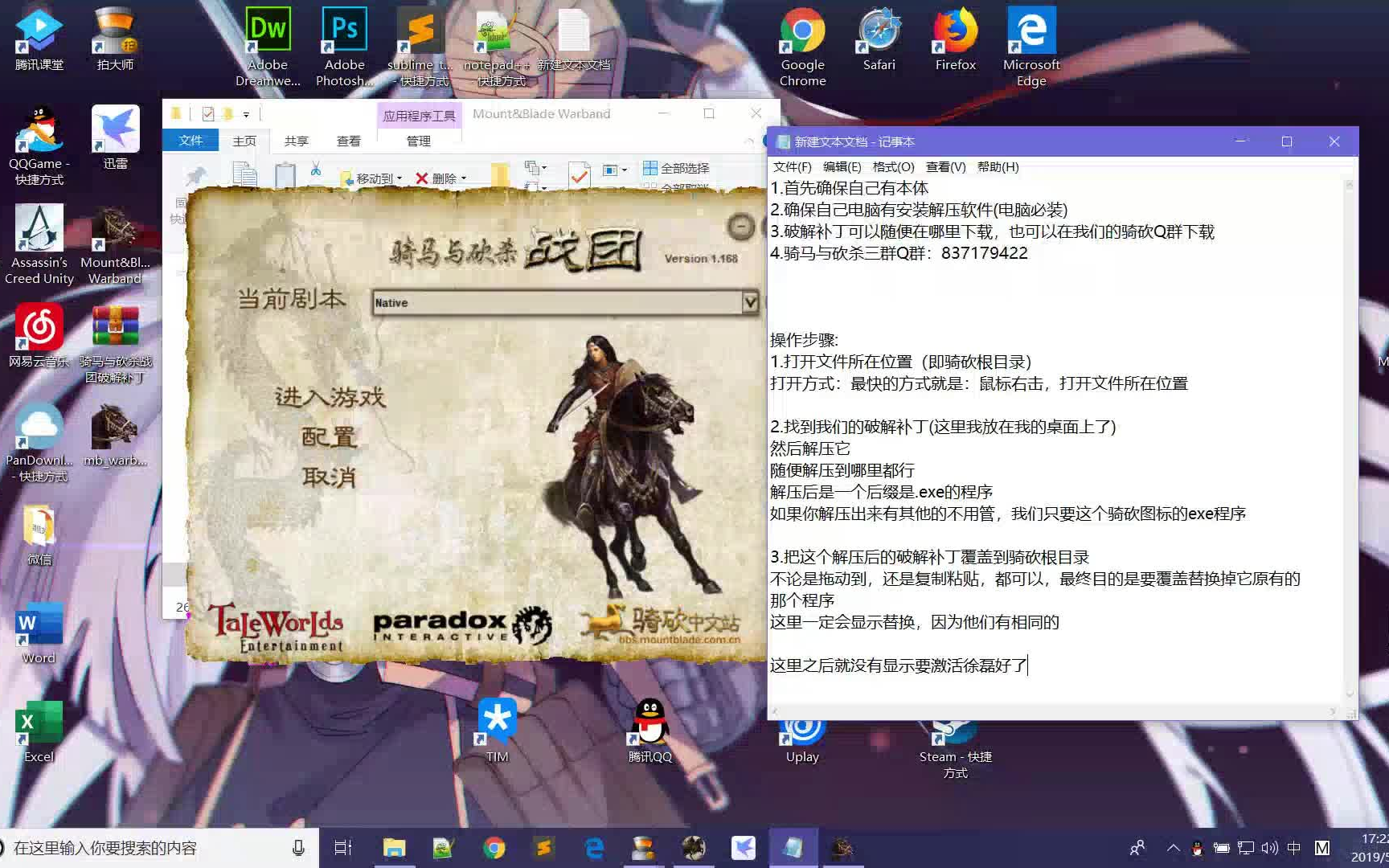Open the Firefox desktop icon
The width and height of the screenshot is (1389, 868).
point(955,39)
